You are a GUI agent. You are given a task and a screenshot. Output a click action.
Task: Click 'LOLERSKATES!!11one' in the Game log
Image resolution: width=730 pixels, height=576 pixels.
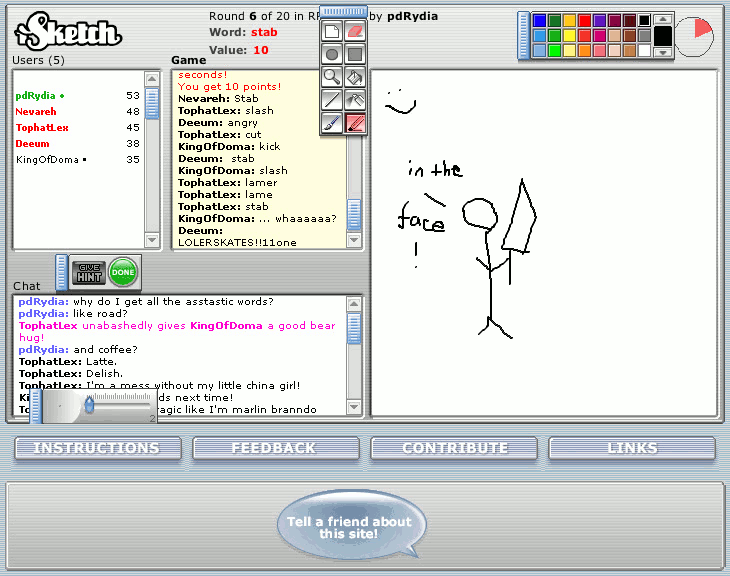tap(237, 243)
